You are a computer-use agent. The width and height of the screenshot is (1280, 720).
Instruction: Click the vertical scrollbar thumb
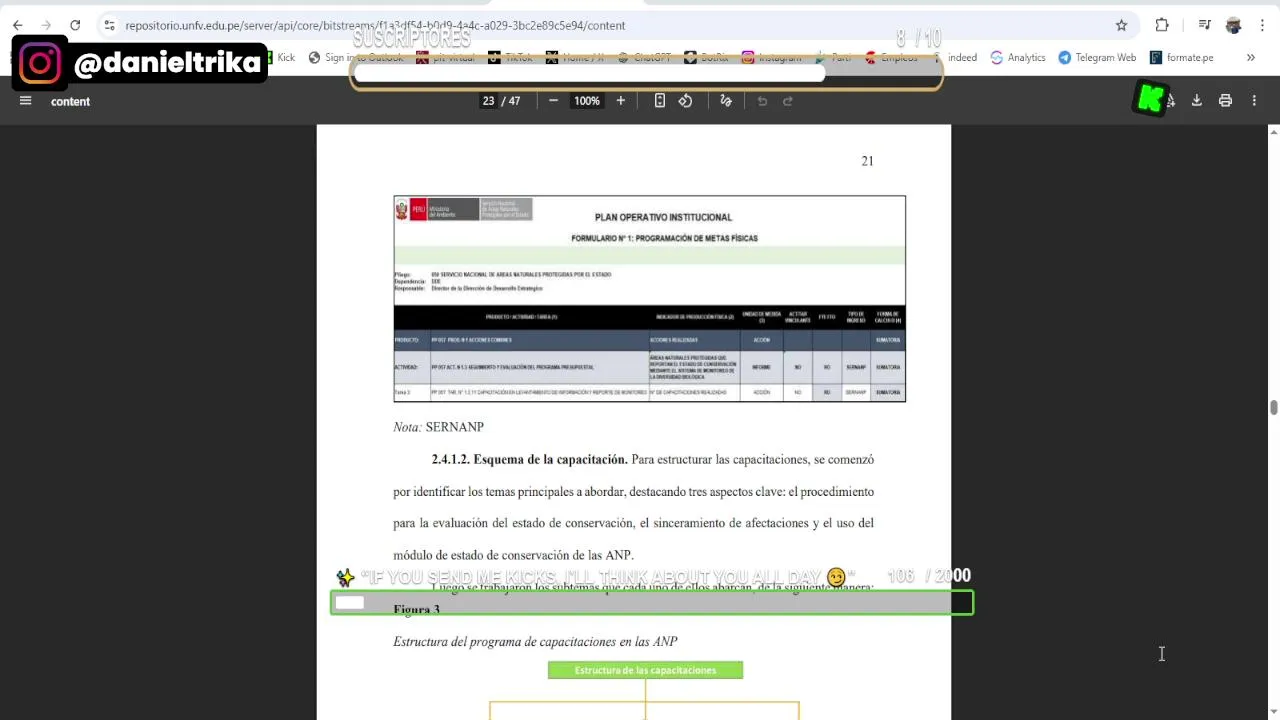click(1273, 408)
